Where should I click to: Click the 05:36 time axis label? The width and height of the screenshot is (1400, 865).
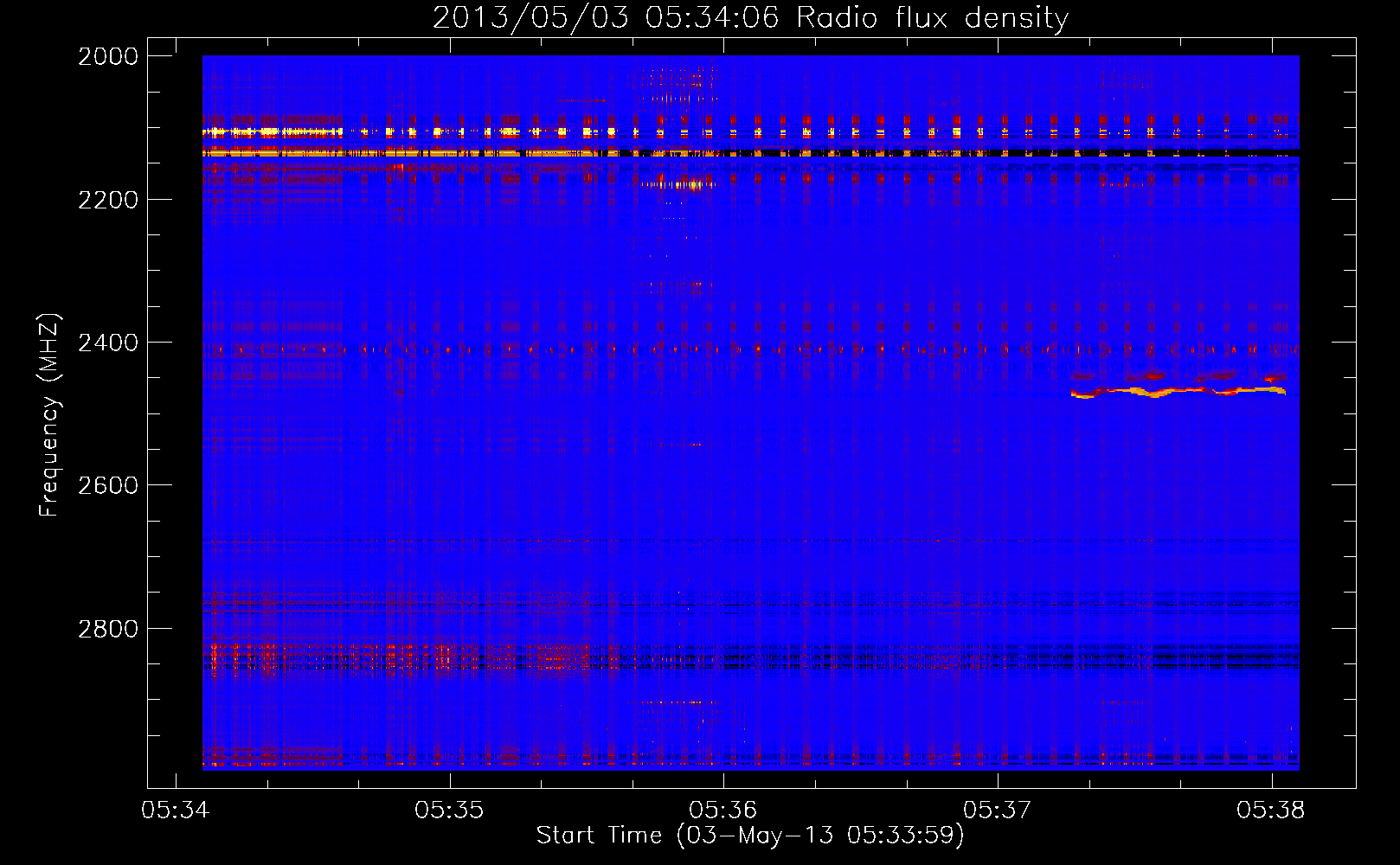[x=723, y=811]
